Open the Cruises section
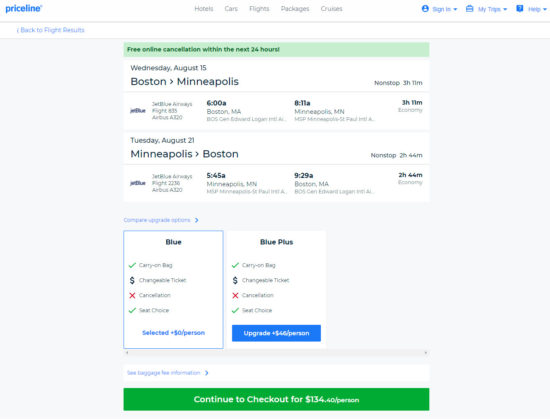The image size is (550, 419). tap(331, 9)
